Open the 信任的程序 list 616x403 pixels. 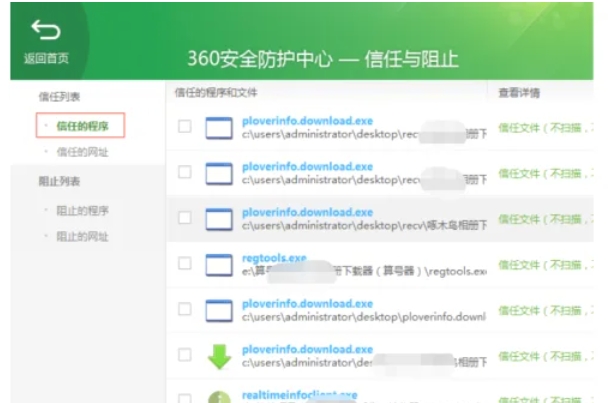tap(82, 125)
